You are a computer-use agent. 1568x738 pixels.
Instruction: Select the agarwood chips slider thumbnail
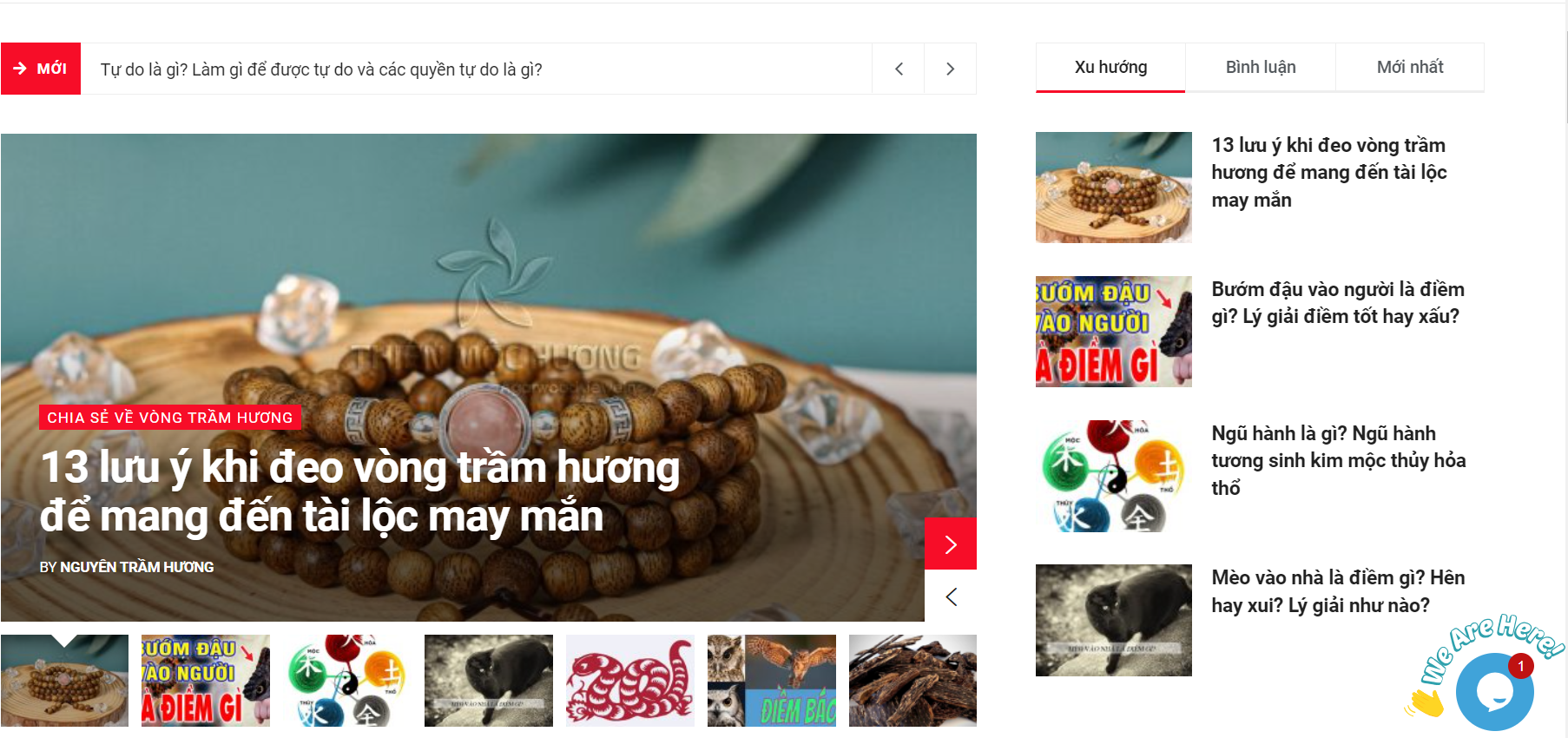[x=912, y=681]
